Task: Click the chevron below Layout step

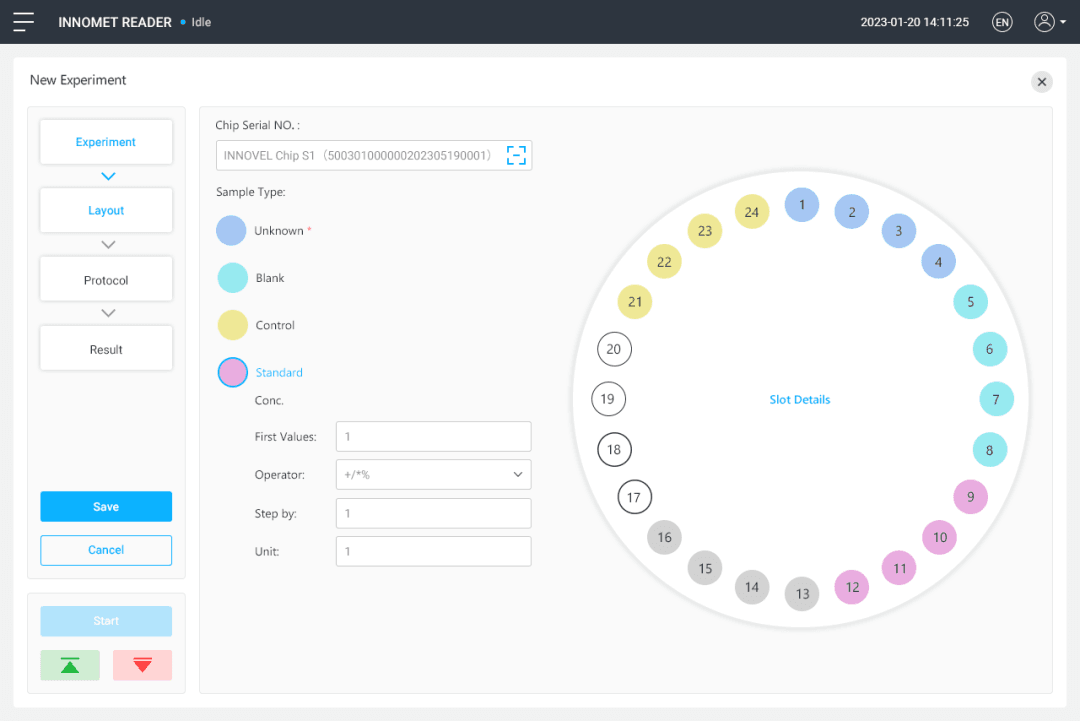Action: pyautogui.click(x=108, y=244)
